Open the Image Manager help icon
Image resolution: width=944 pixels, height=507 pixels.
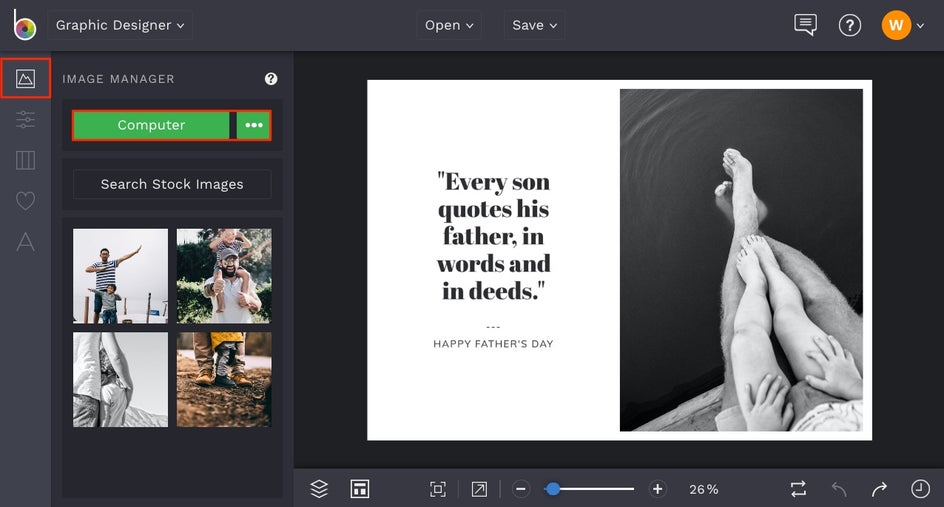(271, 79)
